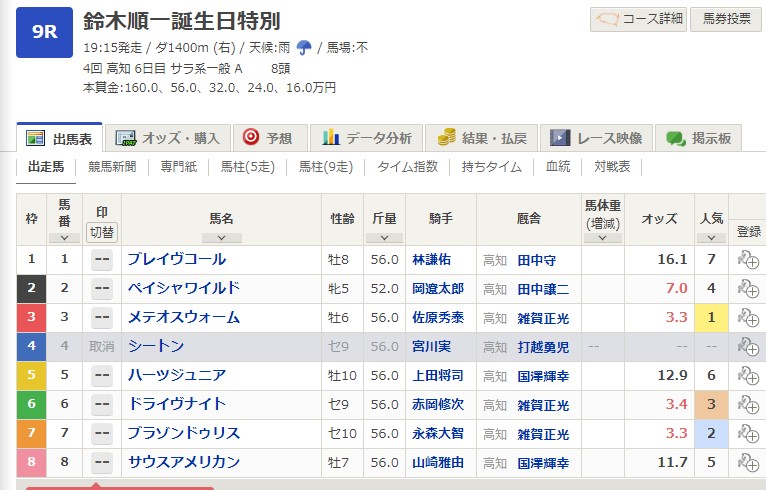Click the register icon for ハーツジュニア

(x=748, y=375)
